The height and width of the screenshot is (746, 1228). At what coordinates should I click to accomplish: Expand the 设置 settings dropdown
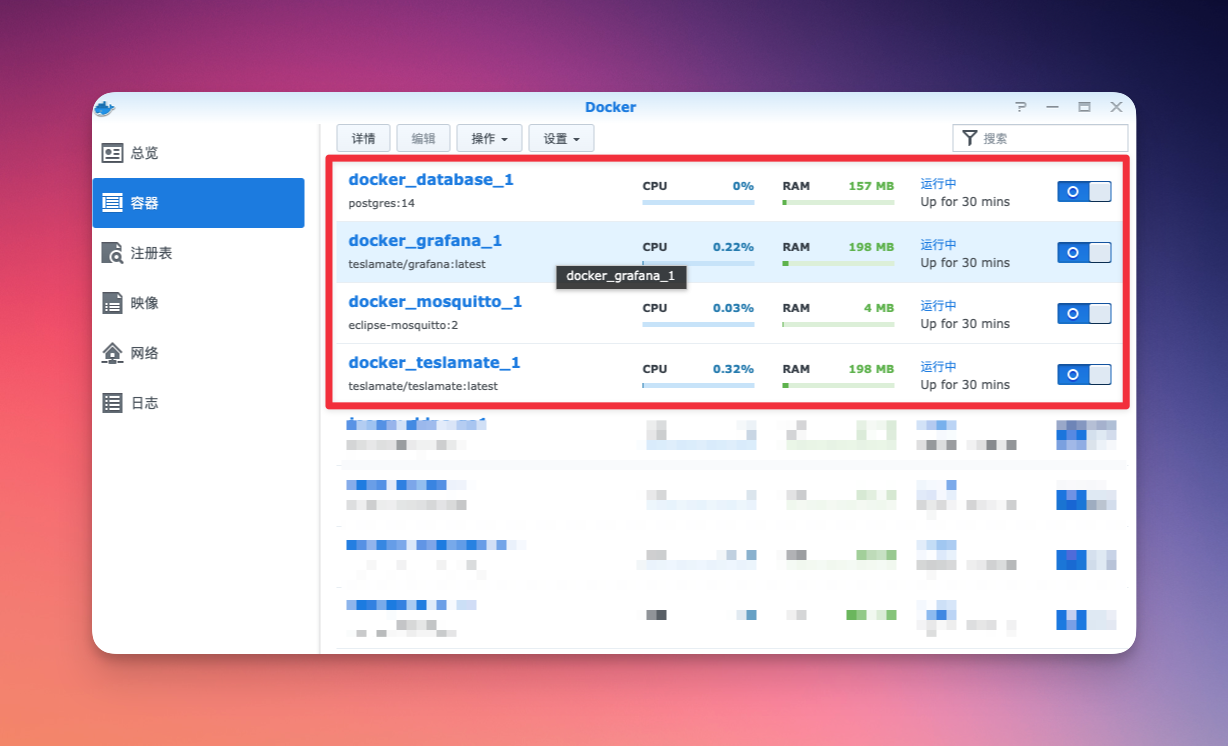(561, 138)
